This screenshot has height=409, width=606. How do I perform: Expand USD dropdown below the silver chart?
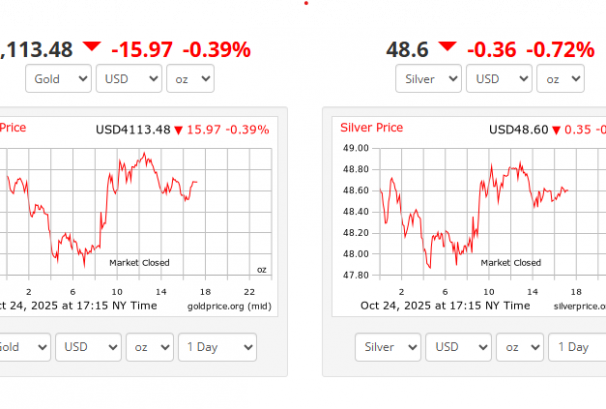coord(458,347)
